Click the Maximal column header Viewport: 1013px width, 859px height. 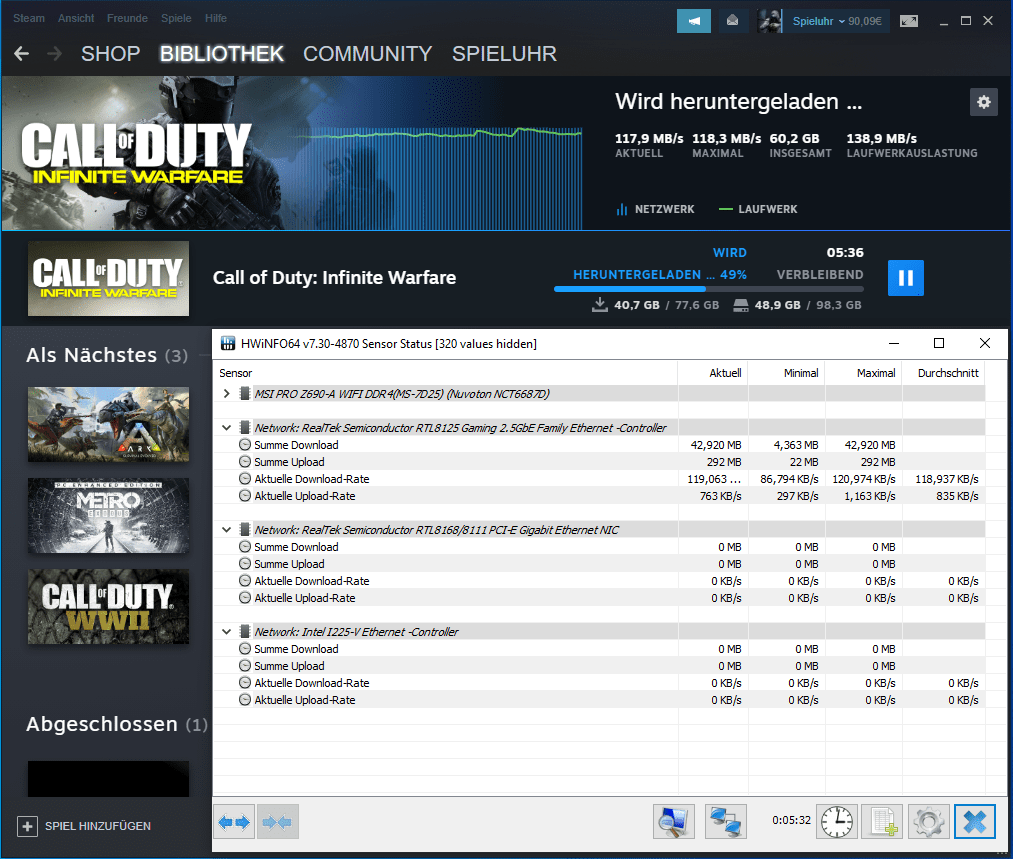[864, 373]
